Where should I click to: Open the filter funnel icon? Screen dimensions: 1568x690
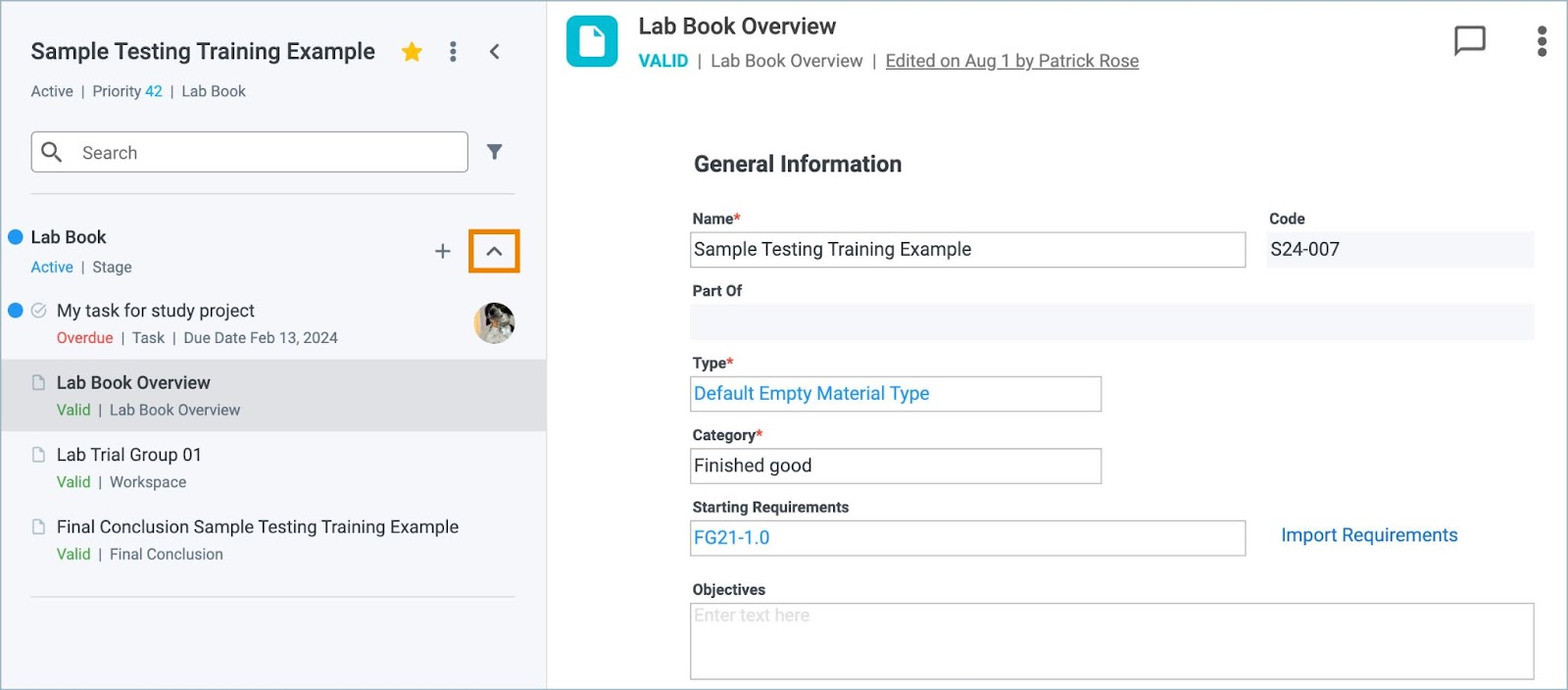pyautogui.click(x=495, y=152)
